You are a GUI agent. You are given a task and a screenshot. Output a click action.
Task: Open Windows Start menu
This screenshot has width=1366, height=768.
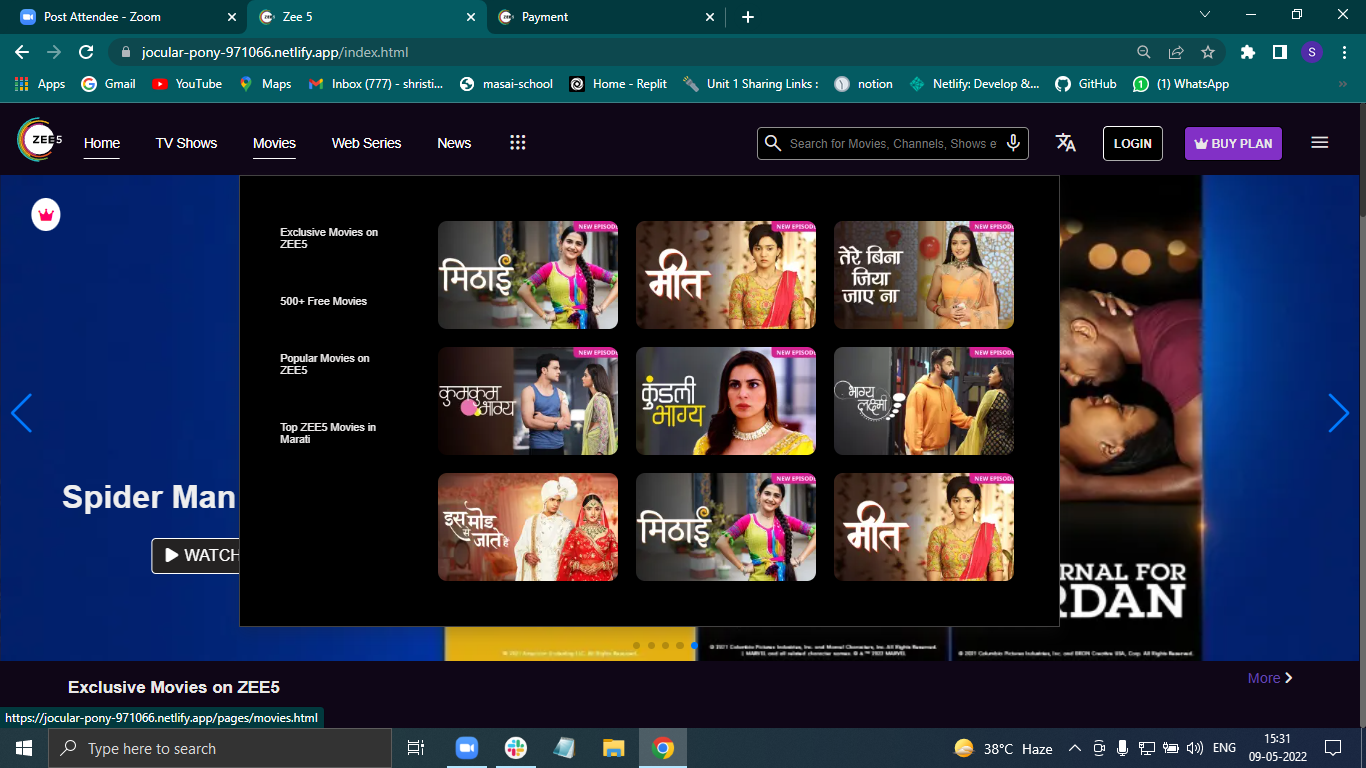pos(23,748)
